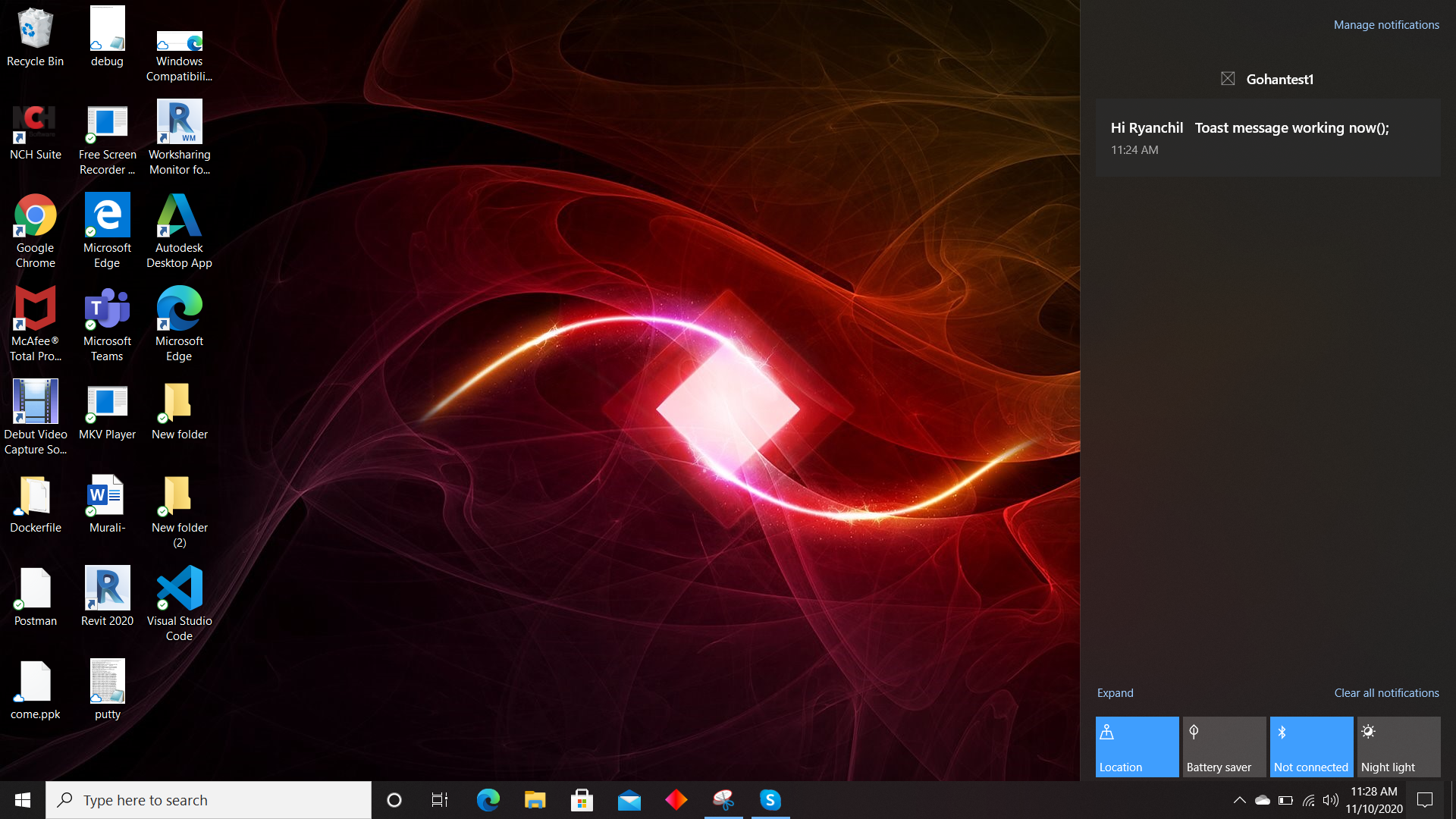Open Task View on taskbar
The width and height of the screenshot is (1456, 819).
(440, 800)
